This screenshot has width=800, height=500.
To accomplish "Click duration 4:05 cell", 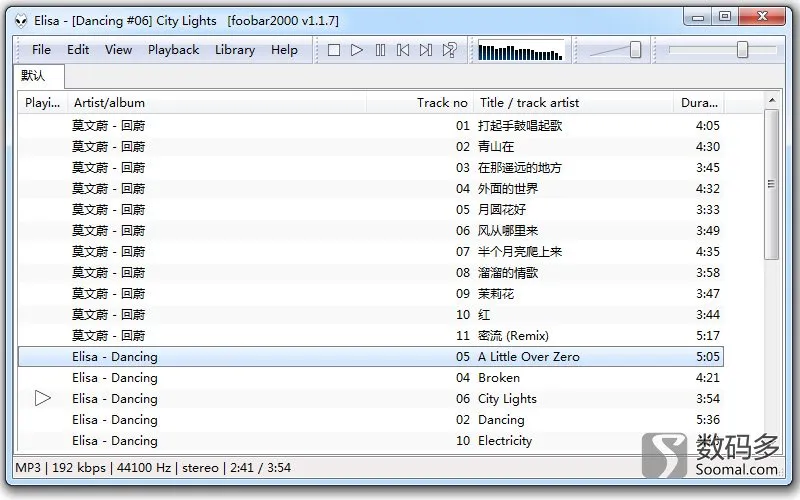I will (x=708, y=126).
